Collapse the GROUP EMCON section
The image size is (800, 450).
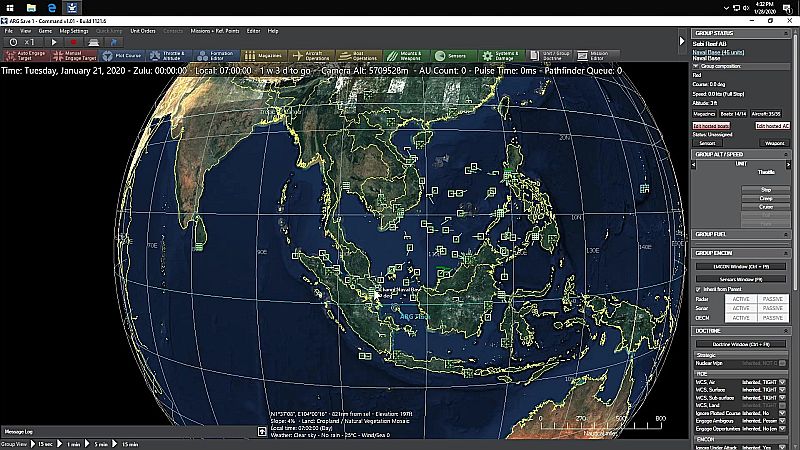(x=786, y=253)
